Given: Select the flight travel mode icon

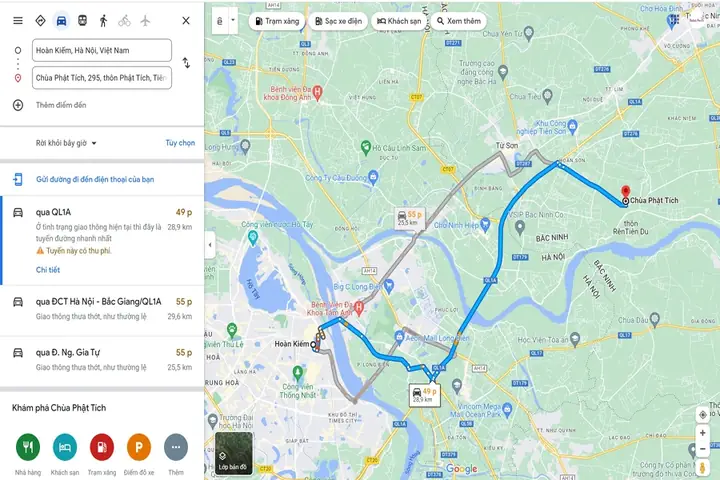Looking at the screenshot, I should 145,21.
